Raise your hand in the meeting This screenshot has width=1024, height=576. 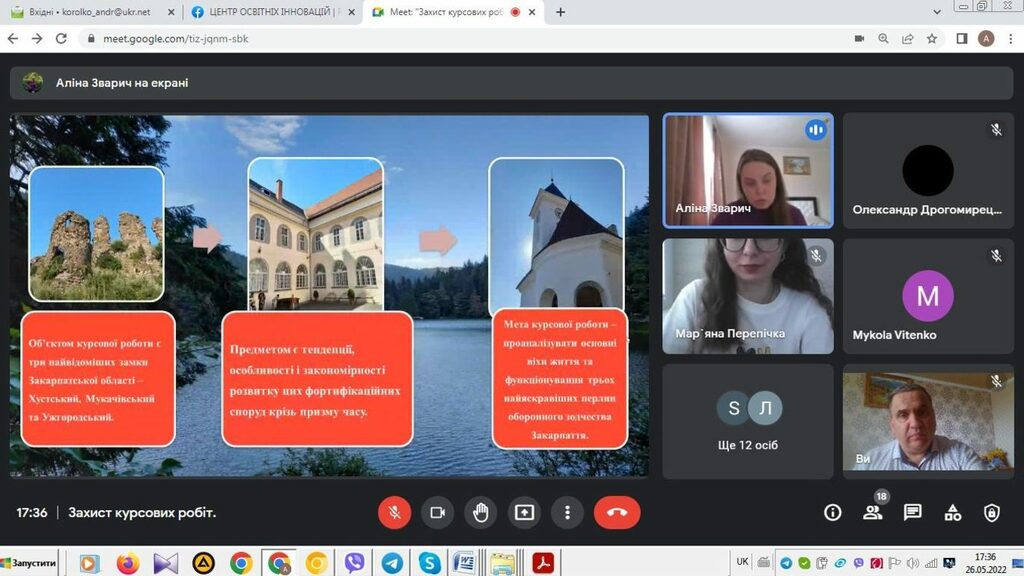pos(481,512)
